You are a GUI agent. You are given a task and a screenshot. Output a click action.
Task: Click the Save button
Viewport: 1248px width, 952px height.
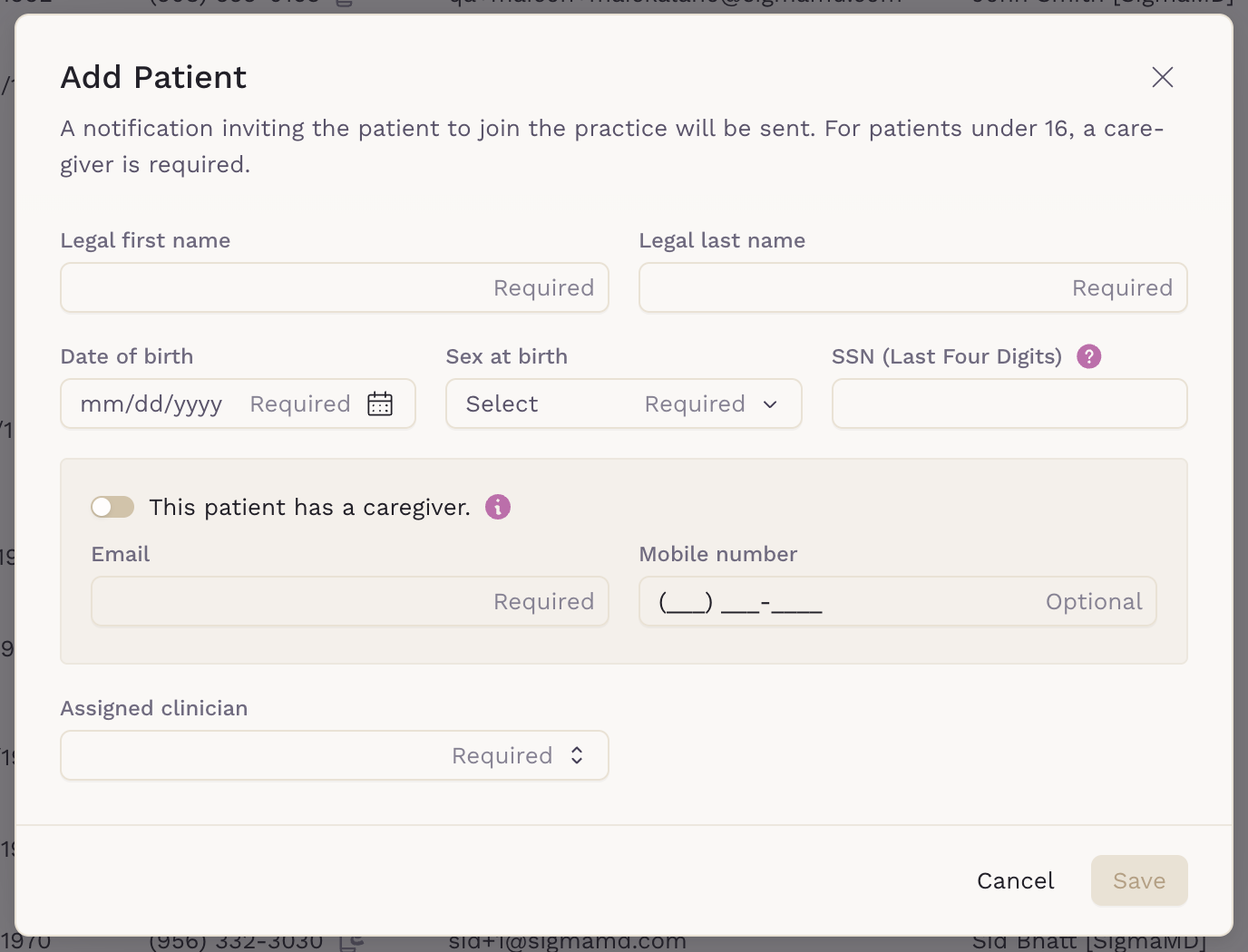point(1138,880)
